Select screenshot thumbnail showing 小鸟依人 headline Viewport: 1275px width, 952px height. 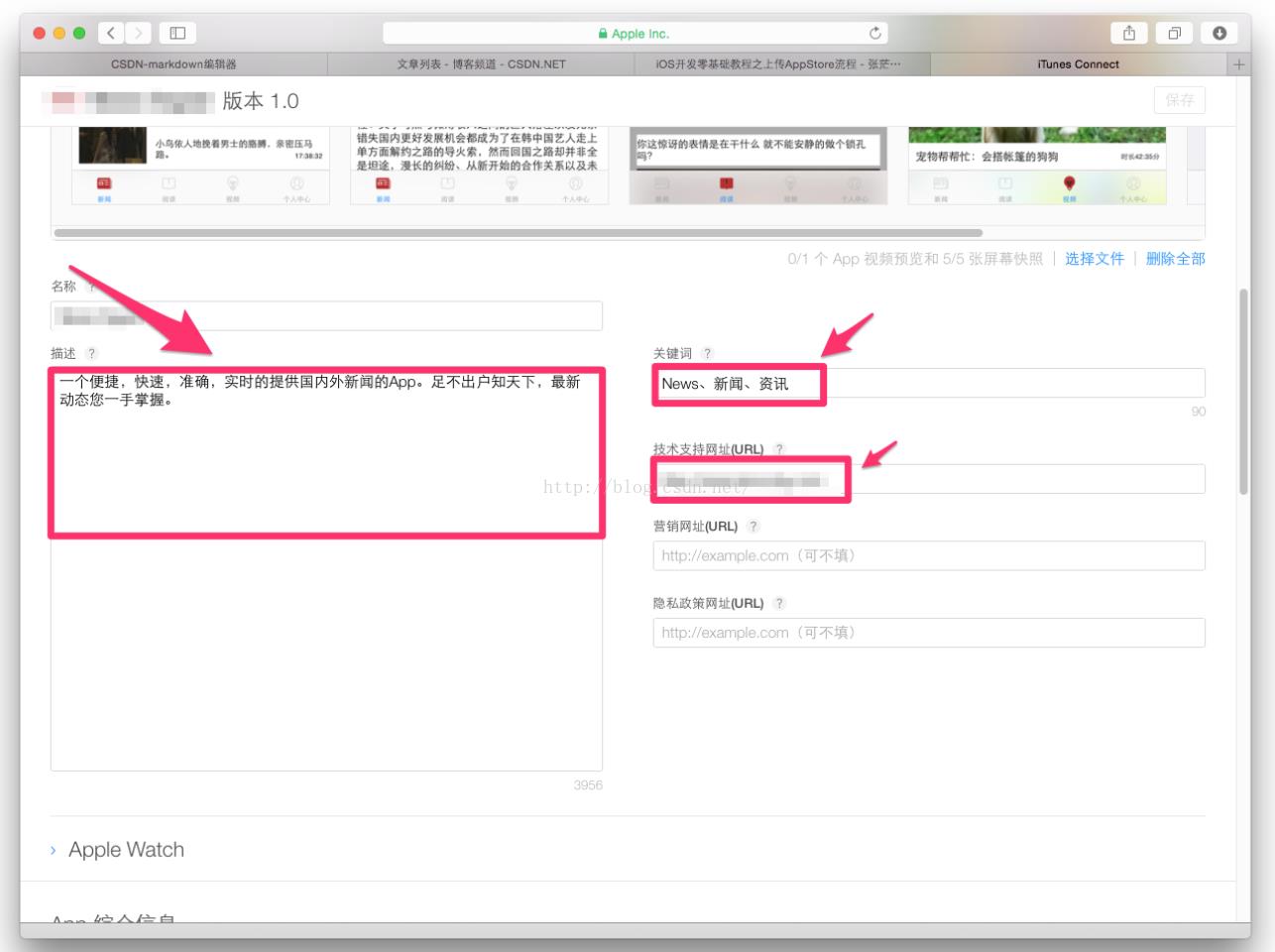201,166
